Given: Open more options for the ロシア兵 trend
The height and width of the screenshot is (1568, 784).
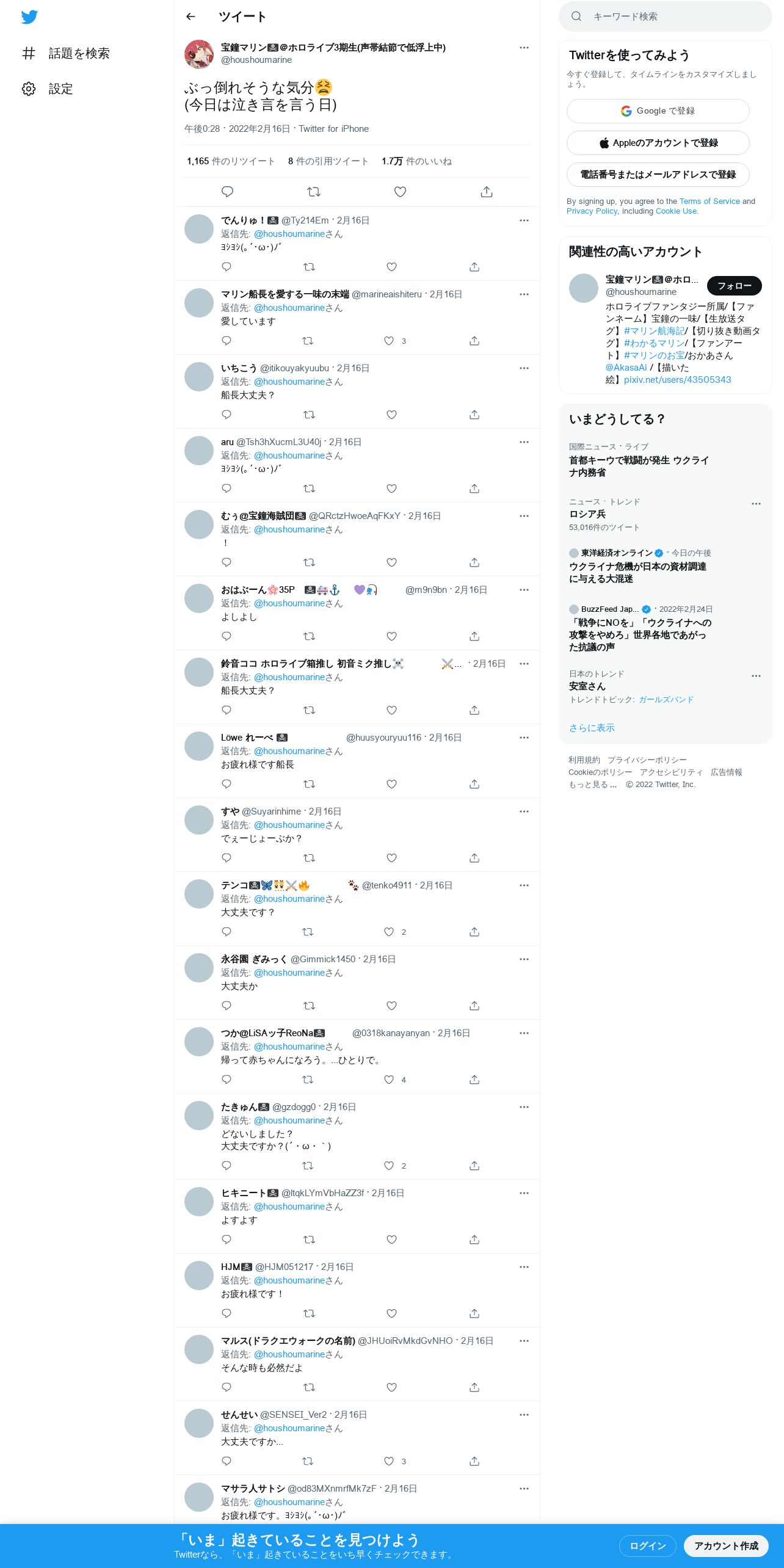Looking at the screenshot, I should point(756,504).
